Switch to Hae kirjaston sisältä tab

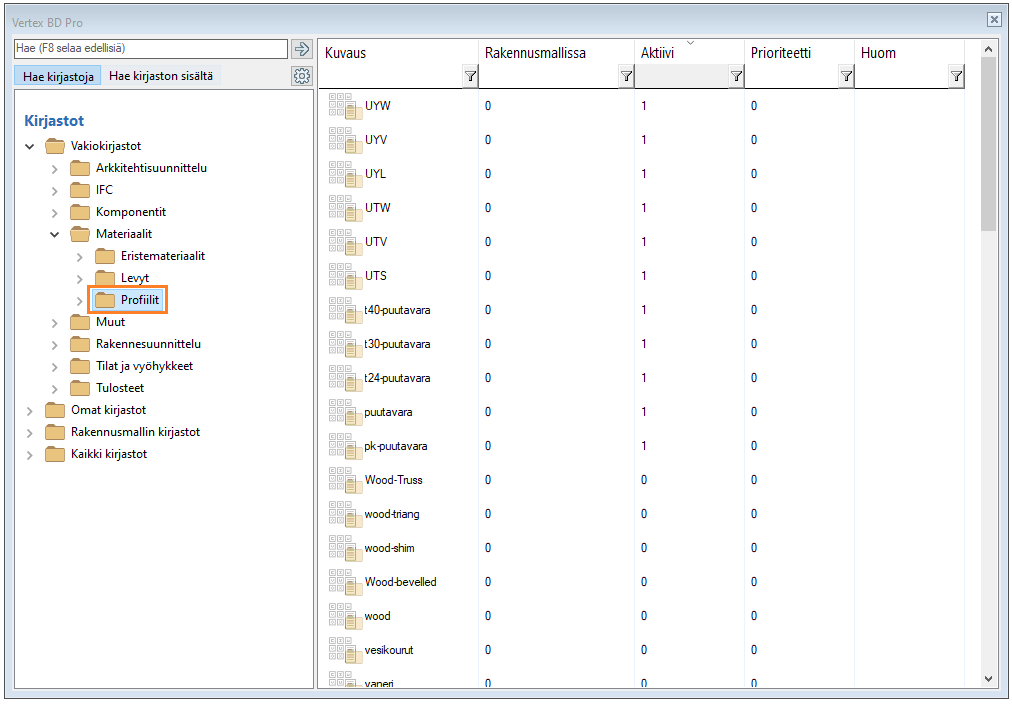(160, 76)
